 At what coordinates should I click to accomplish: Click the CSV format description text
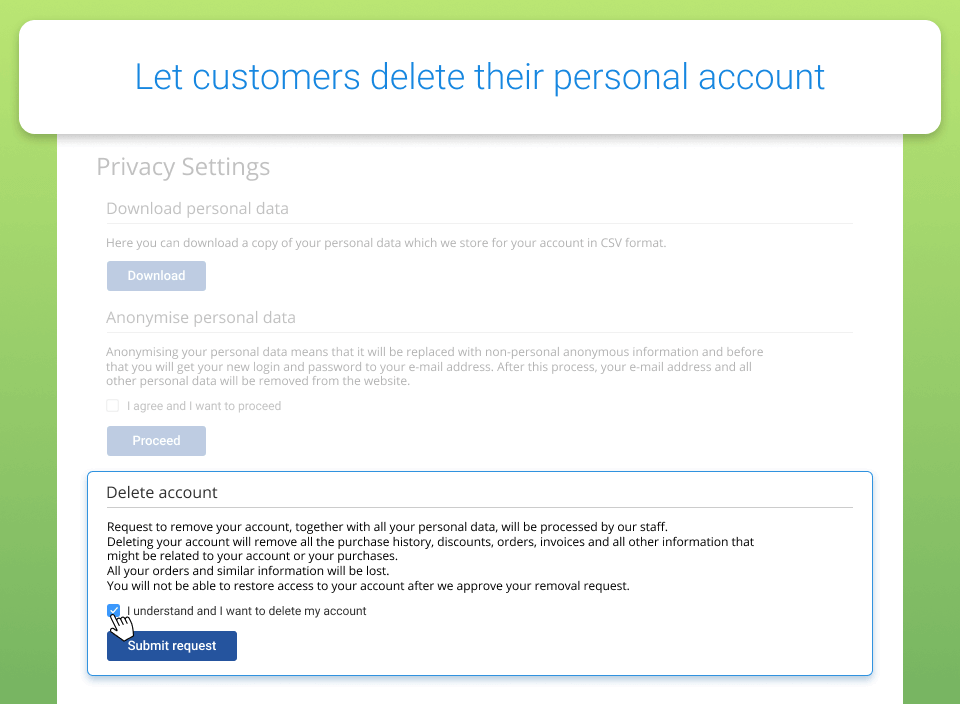[386, 243]
